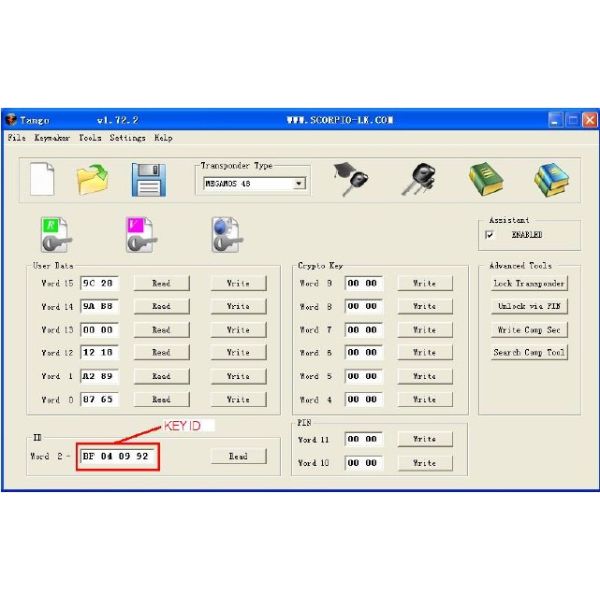Image resolution: width=600 pixels, height=600 pixels.
Task: Click the PIN Word 11 Write button
Action: [x=424, y=439]
